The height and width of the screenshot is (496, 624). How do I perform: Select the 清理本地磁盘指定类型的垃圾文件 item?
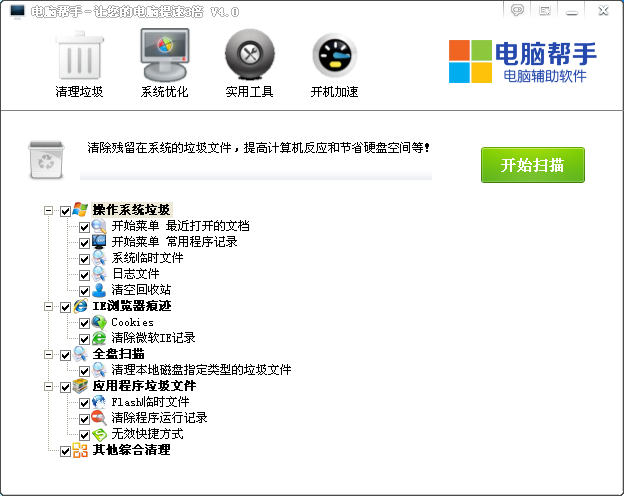pos(201,370)
